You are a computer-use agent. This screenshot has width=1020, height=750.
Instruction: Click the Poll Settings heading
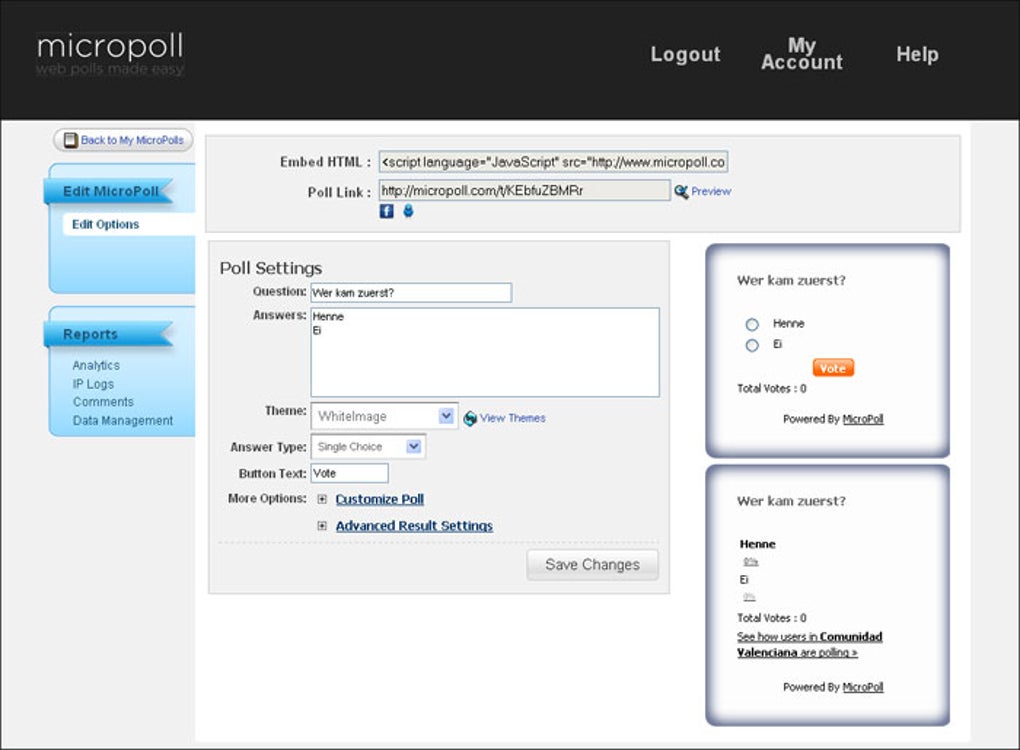pyautogui.click(x=271, y=268)
